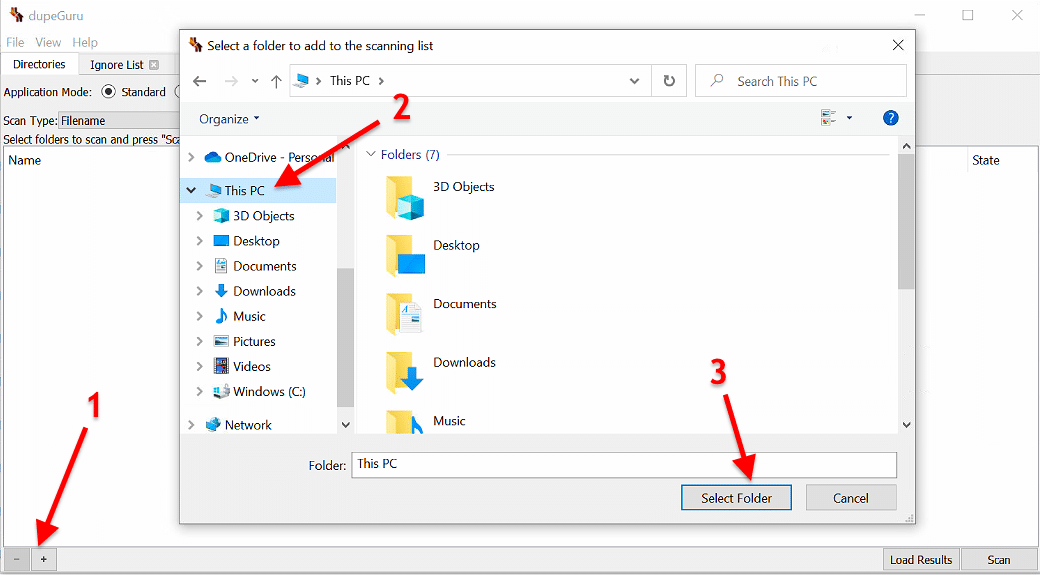Expand the Windows (C:) tree node

[200, 391]
